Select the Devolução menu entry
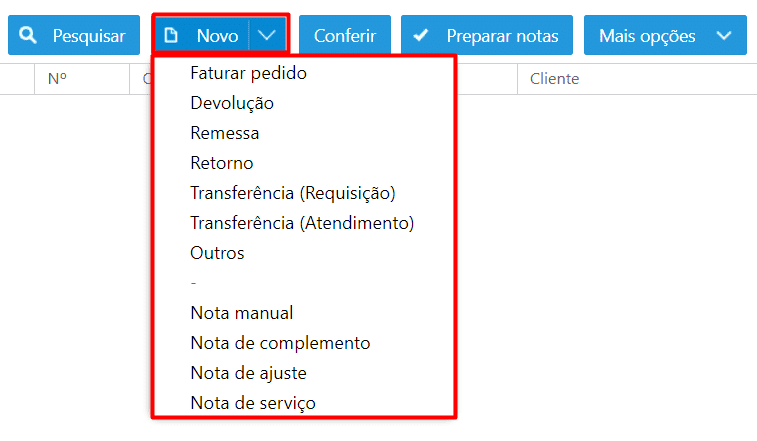 click(232, 103)
